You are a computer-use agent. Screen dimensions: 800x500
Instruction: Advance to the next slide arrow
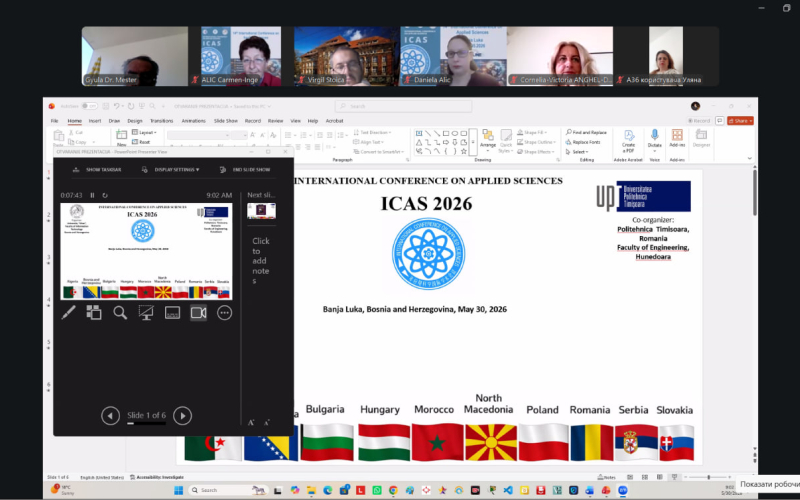[183, 416]
